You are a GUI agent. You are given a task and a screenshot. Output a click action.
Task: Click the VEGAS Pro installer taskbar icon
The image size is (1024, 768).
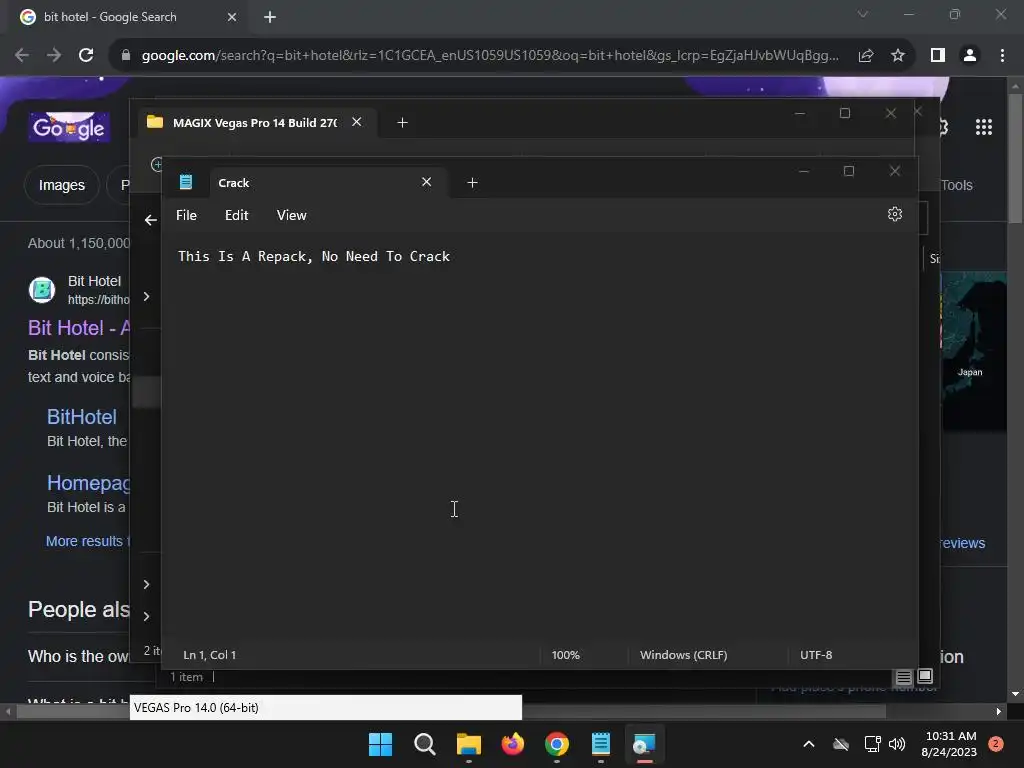(x=644, y=744)
